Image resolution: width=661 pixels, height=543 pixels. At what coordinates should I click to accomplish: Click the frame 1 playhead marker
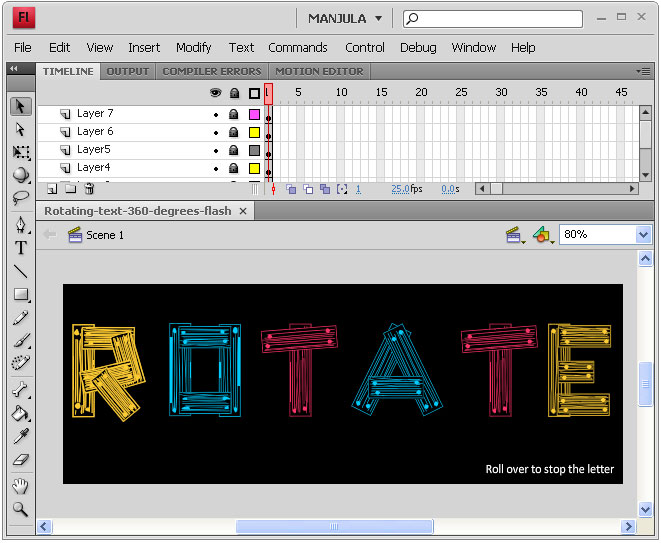pyautogui.click(x=269, y=94)
